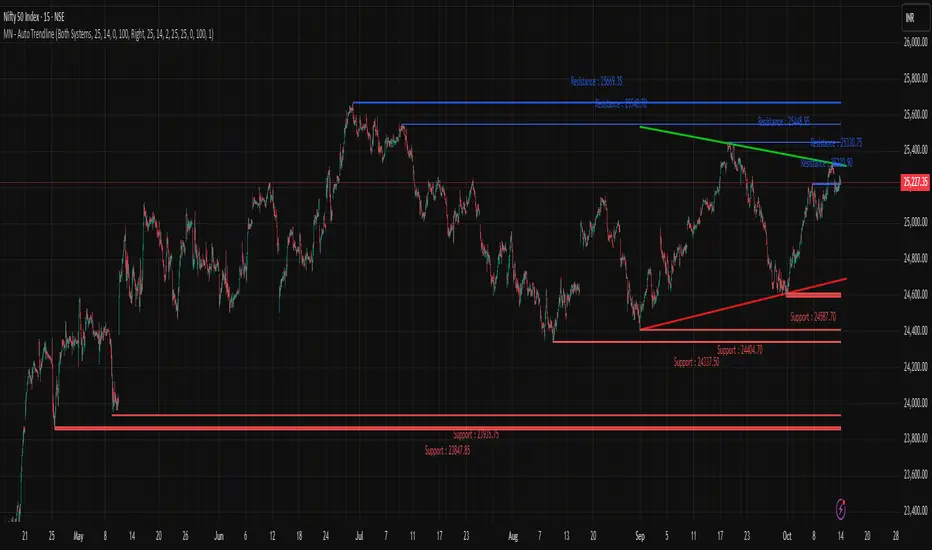This screenshot has height=550, width=932.
Task: Click the 23,400.00 price axis label
Action: [x=915, y=511]
